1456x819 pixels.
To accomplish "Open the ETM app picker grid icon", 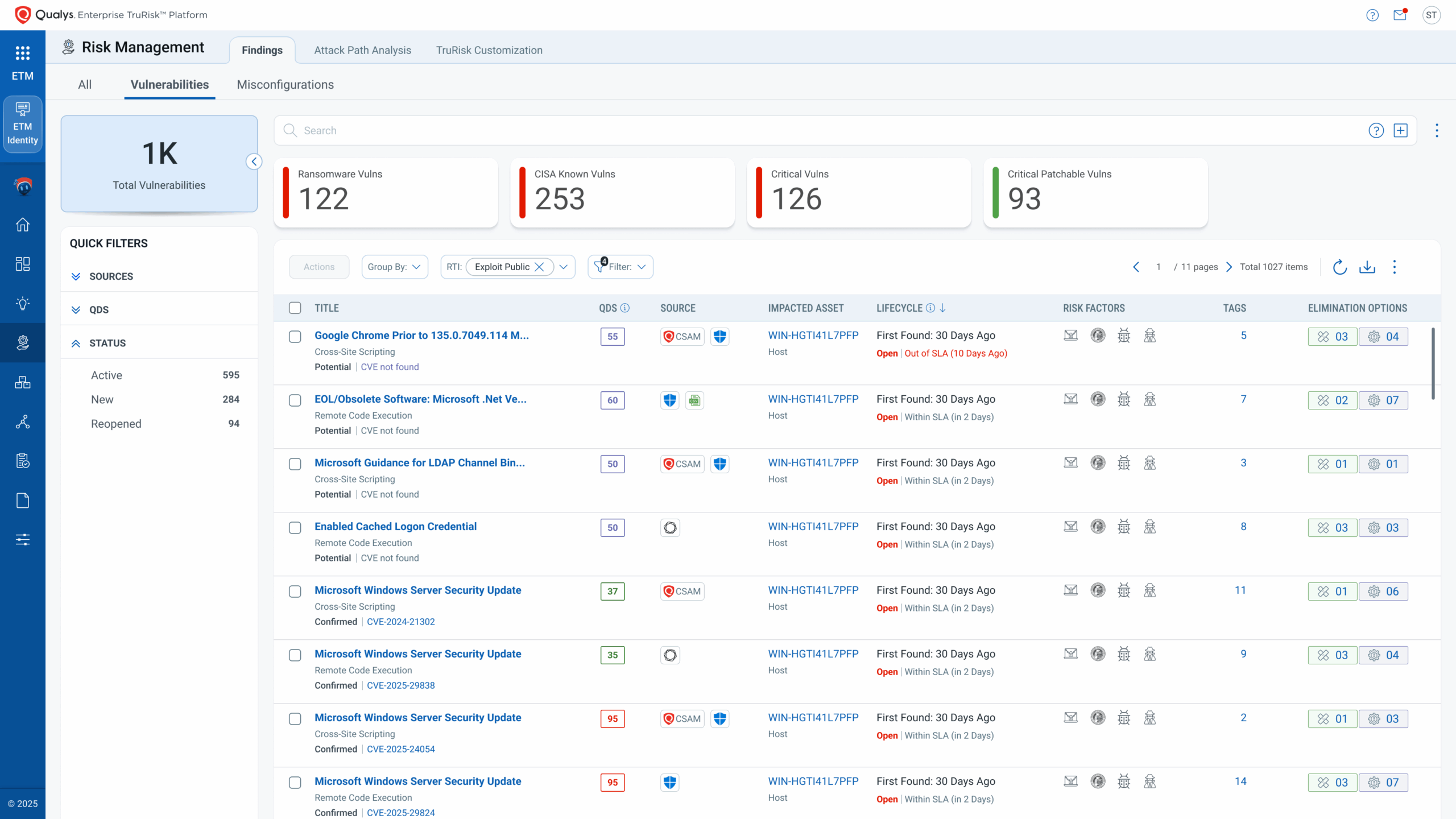I will (23, 53).
